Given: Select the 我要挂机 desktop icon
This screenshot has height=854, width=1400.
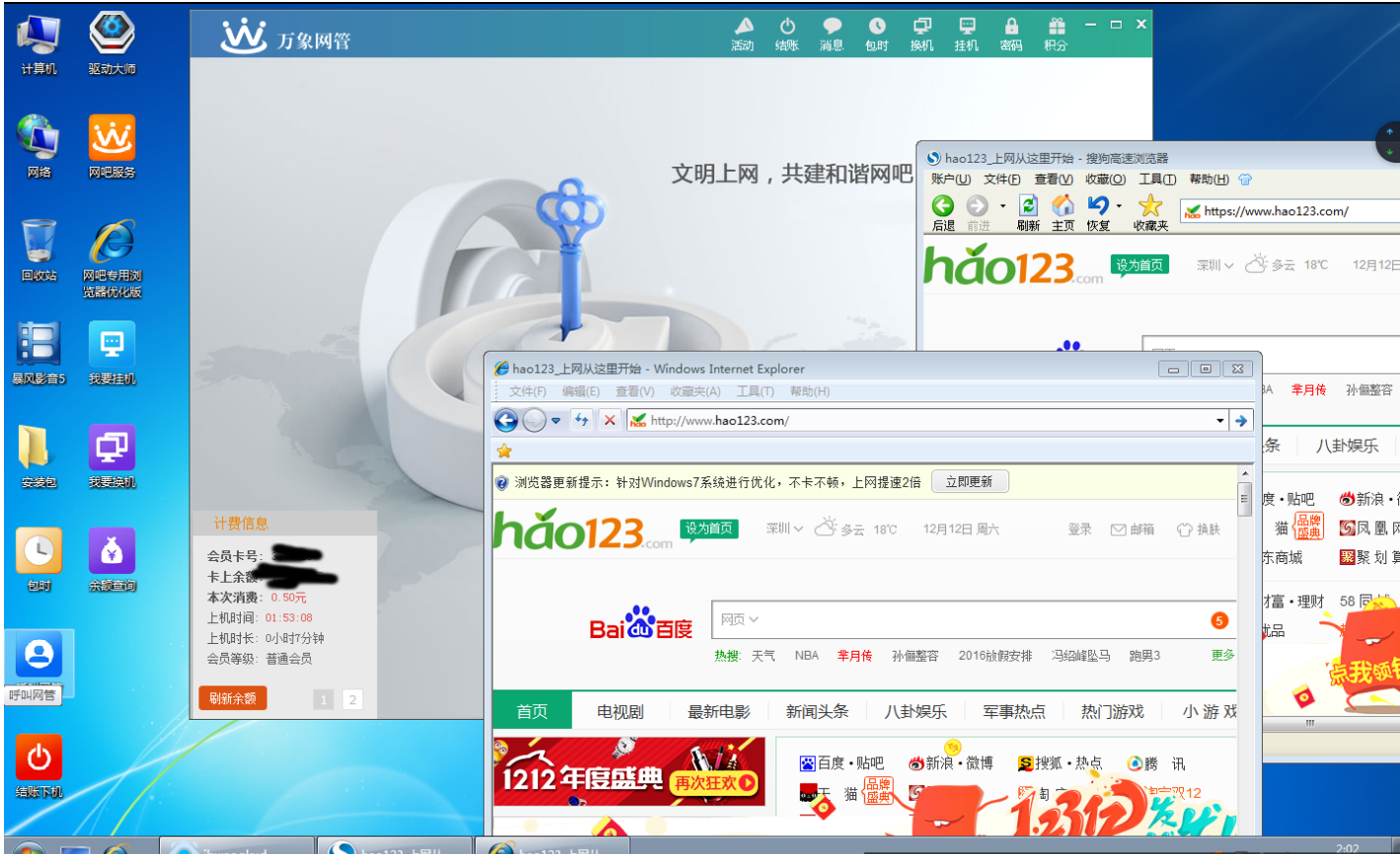Looking at the screenshot, I should click(111, 352).
